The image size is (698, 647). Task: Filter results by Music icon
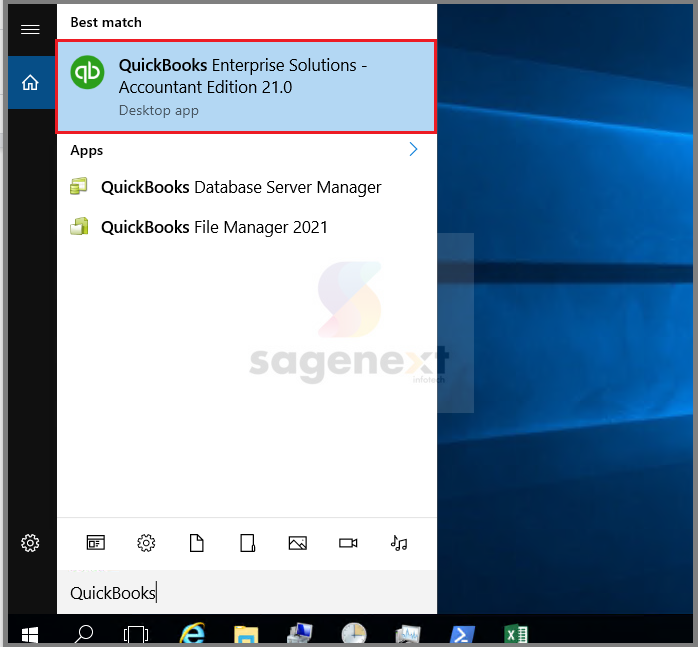[x=399, y=543]
